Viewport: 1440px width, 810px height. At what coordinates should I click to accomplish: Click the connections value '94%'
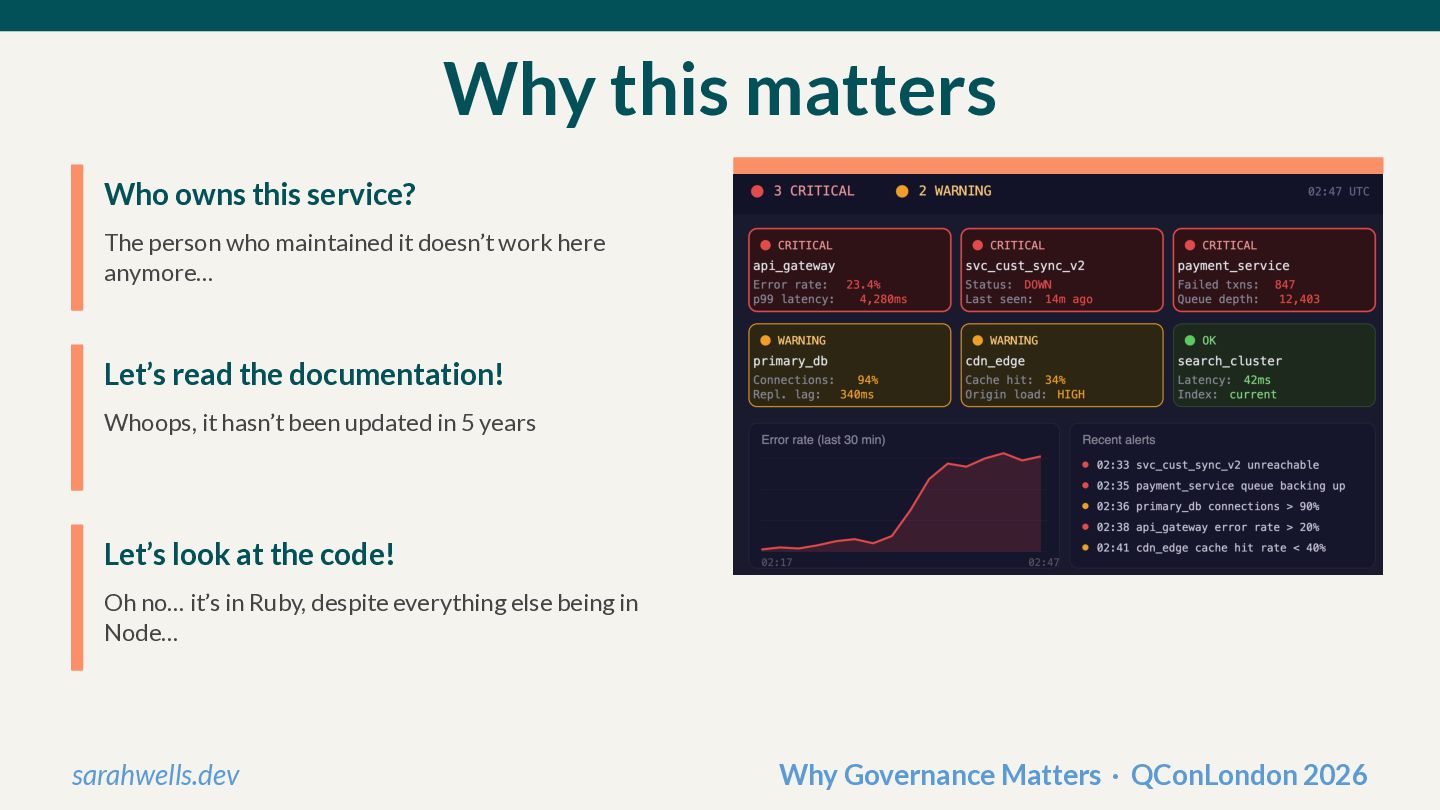point(868,380)
